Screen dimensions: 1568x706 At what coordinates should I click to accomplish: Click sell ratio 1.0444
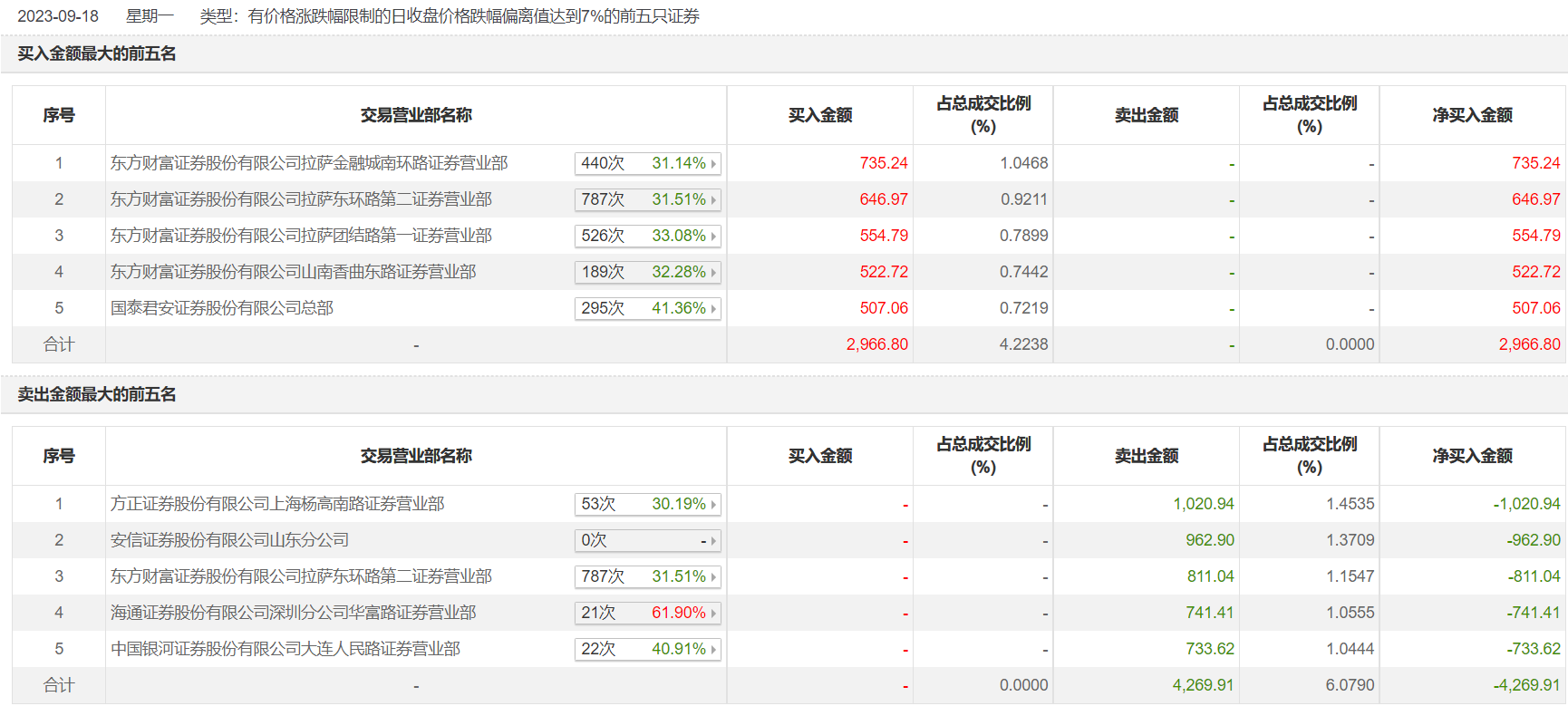coord(1350,649)
